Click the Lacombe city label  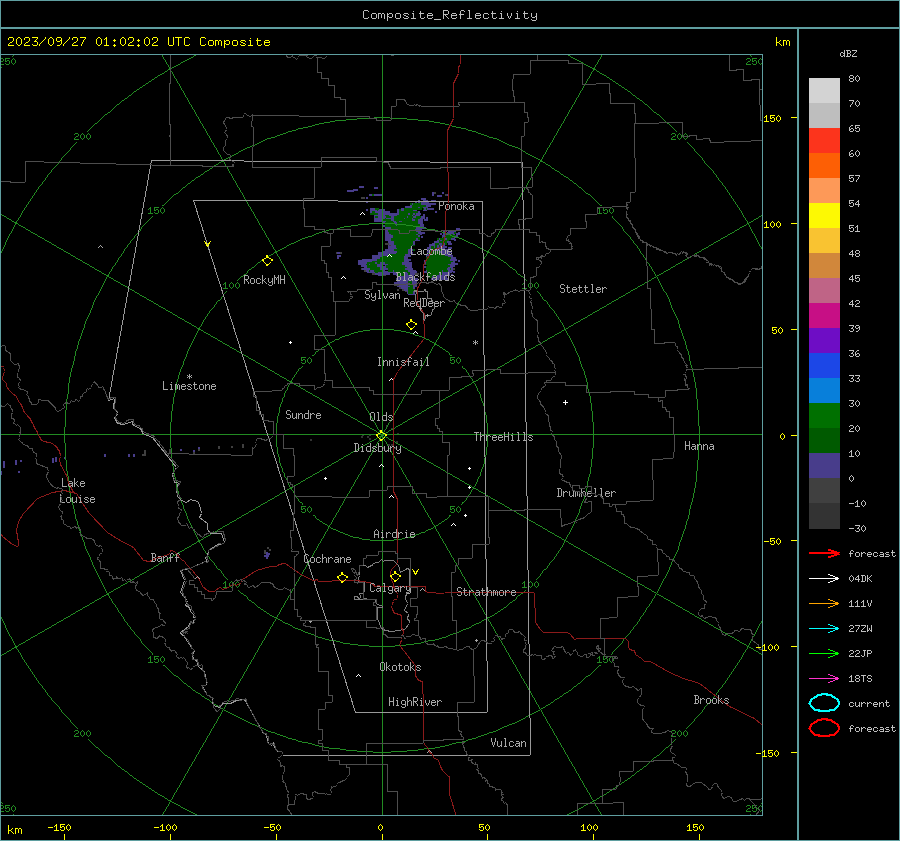coord(431,251)
